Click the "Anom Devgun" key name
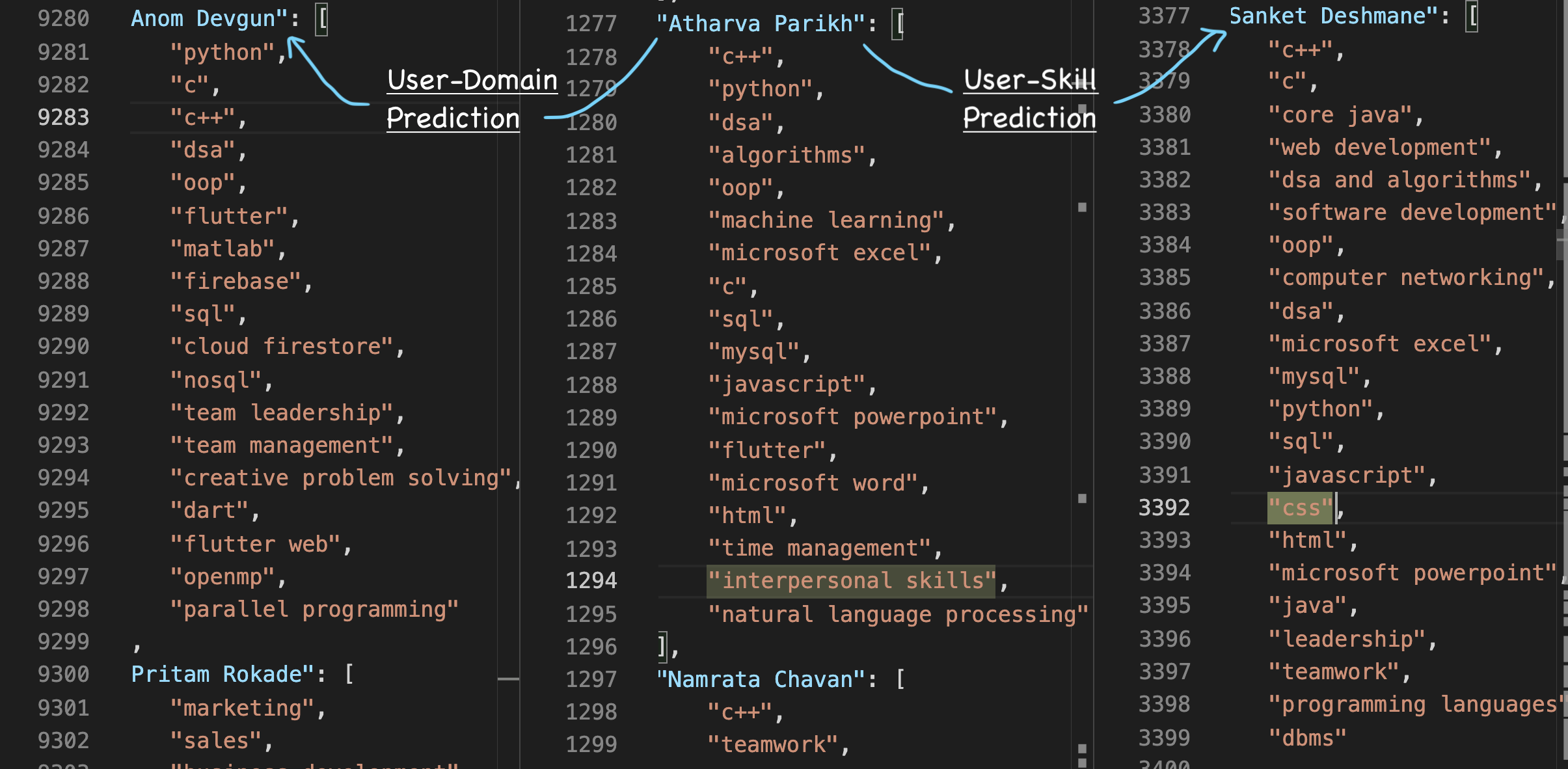 [x=209, y=19]
